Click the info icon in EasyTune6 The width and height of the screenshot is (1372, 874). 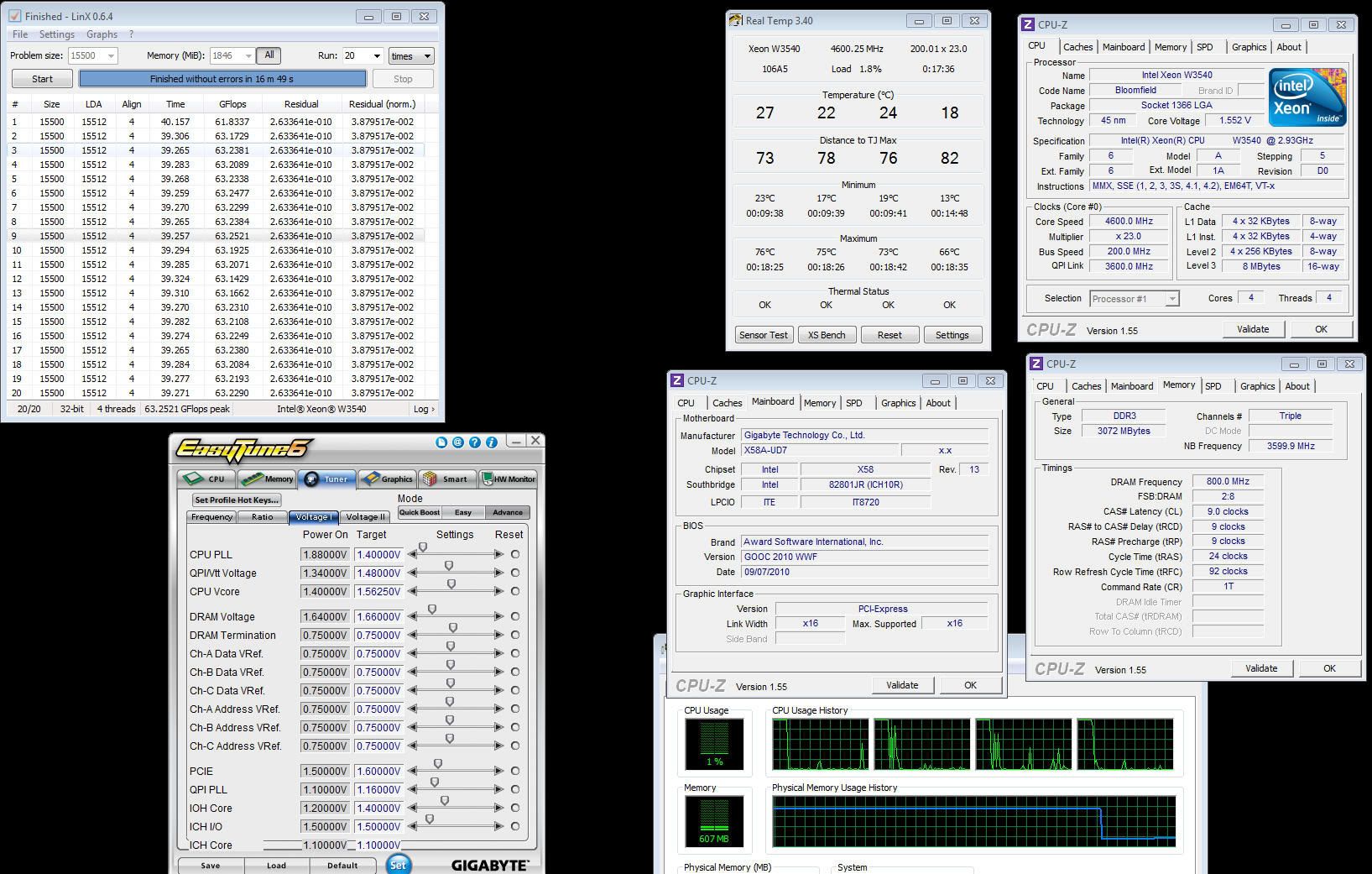491,442
